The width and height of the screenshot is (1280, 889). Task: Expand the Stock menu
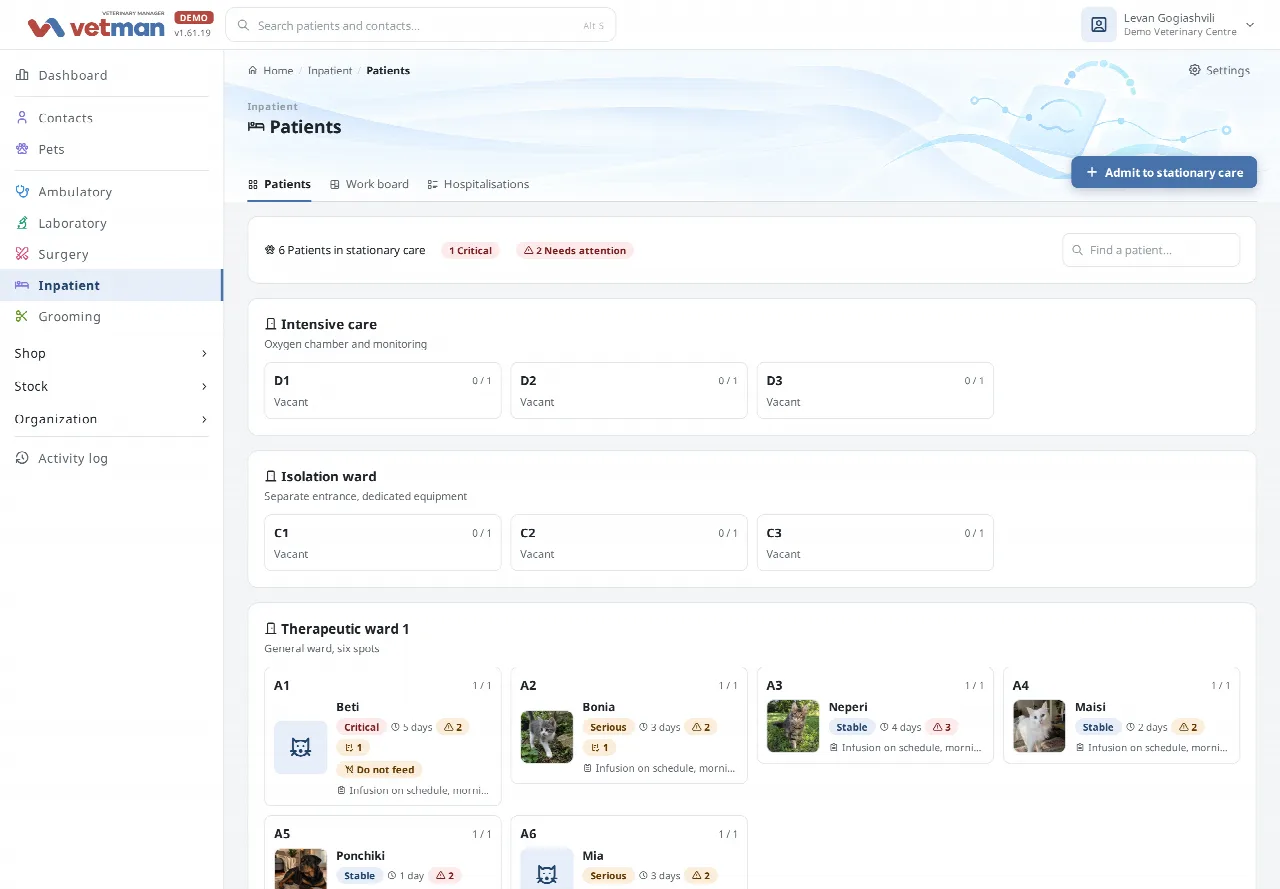pyautogui.click(x=111, y=386)
